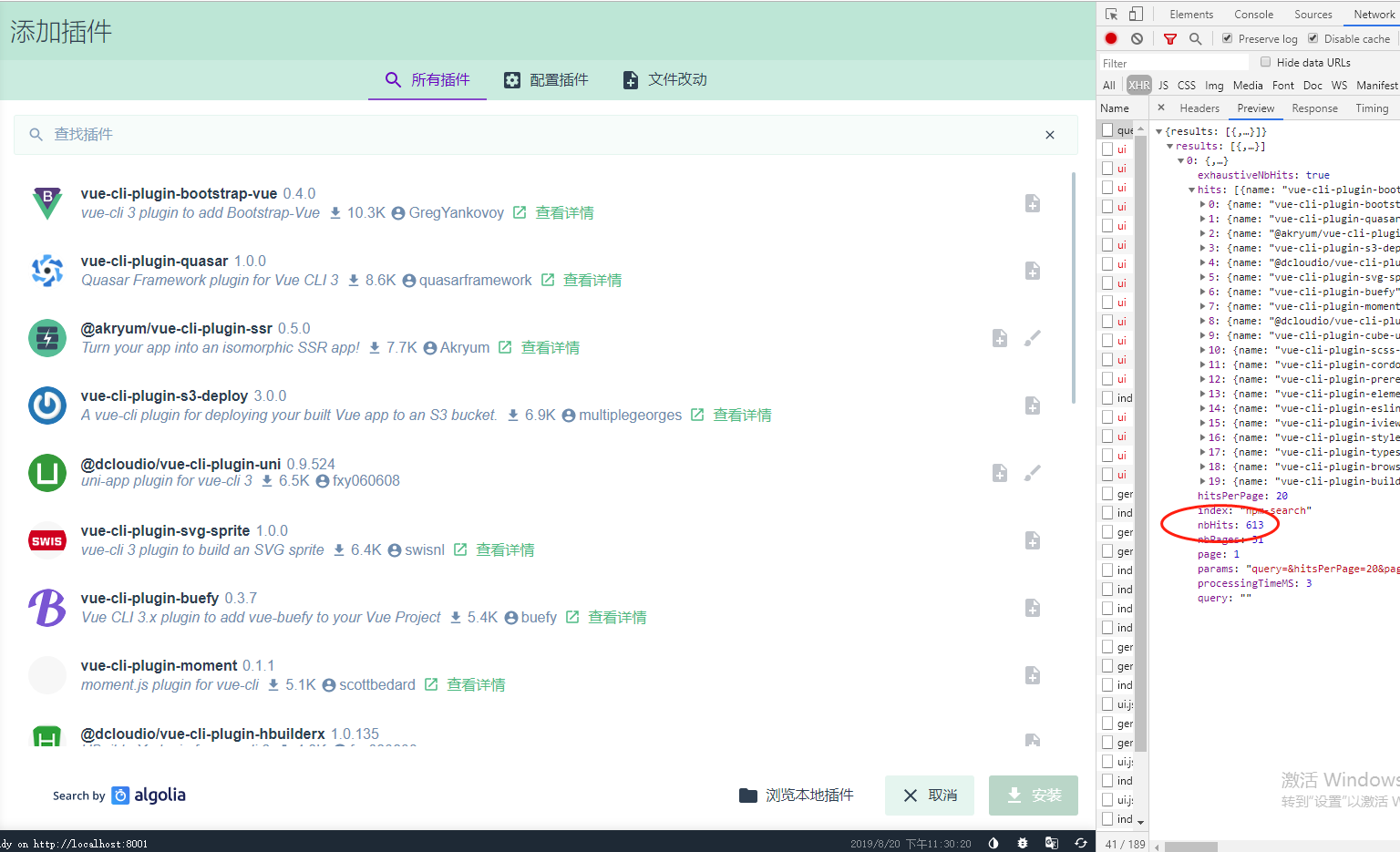Image resolution: width=1400 pixels, height=852 pixels.
Task: Click the add icon for vue-cli-plugin-svg-sprite
Action: click(1033, 540)
